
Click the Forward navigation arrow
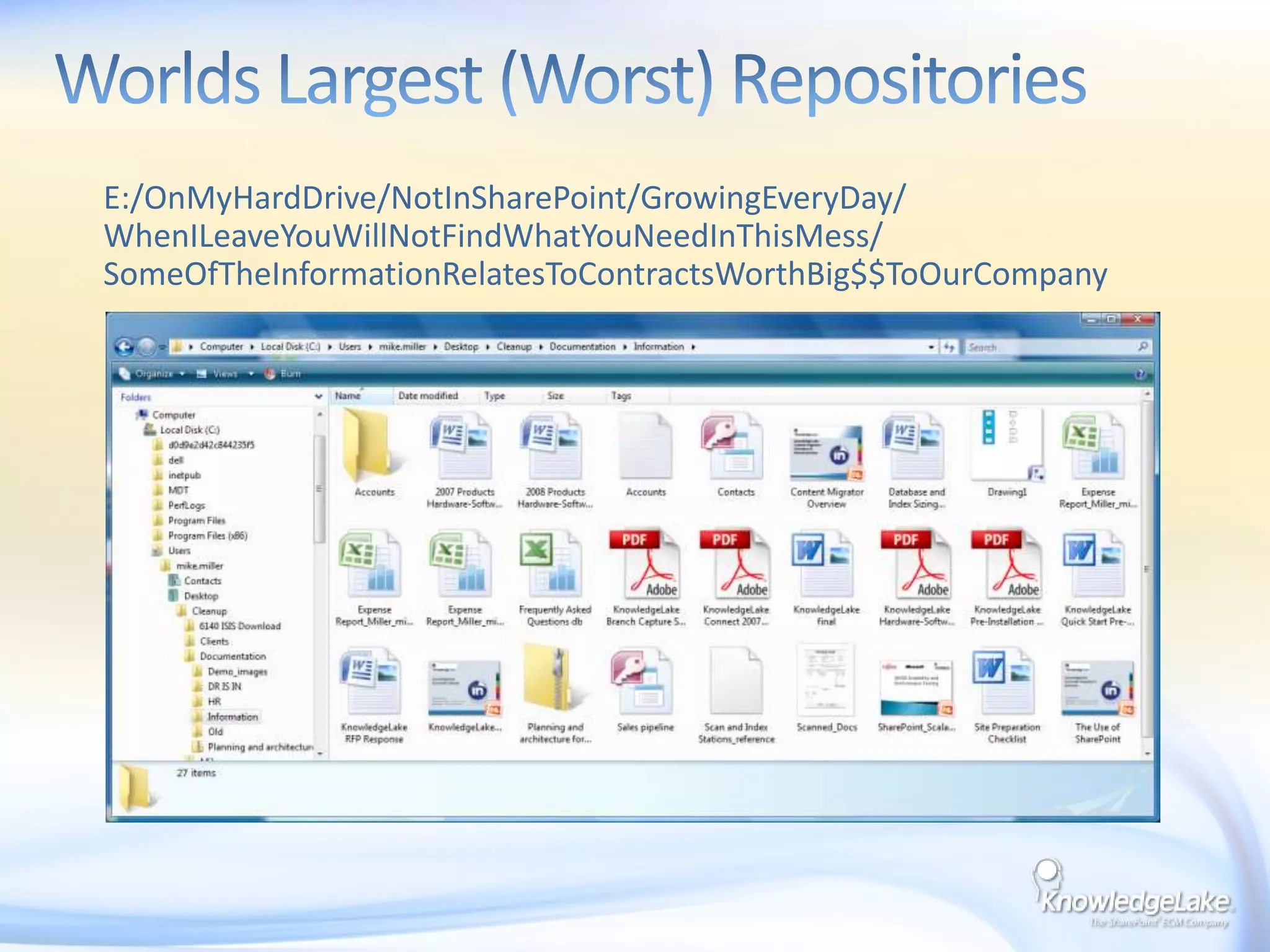click(x=146, y=347)
